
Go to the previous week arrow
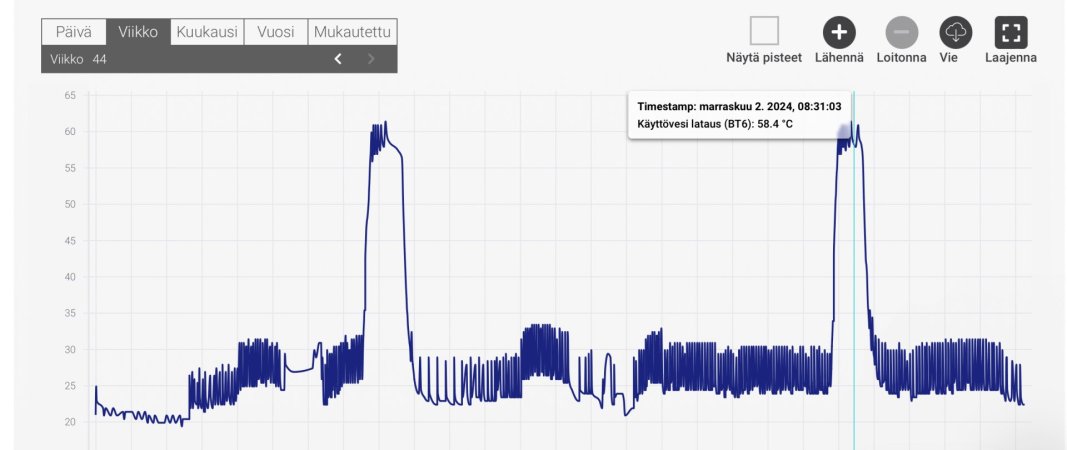point(338,59)
